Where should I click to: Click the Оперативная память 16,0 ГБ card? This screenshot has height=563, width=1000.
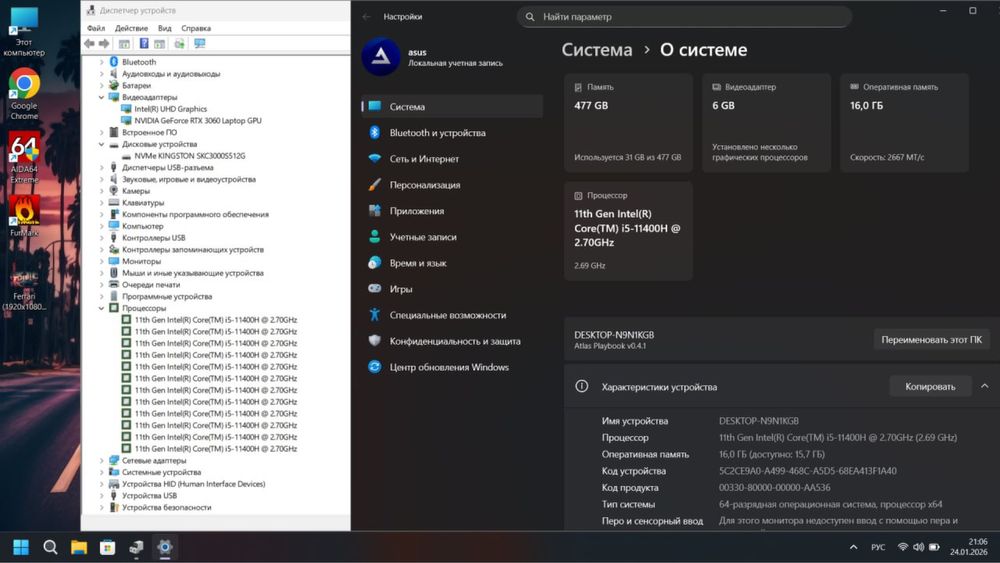click(x=905, y=122)
